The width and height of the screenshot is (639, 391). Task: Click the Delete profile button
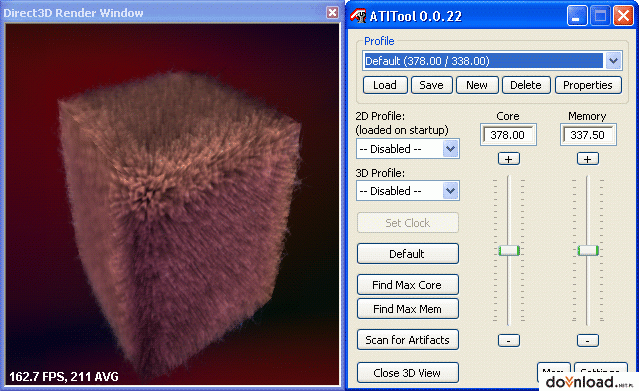coord(526,85)
